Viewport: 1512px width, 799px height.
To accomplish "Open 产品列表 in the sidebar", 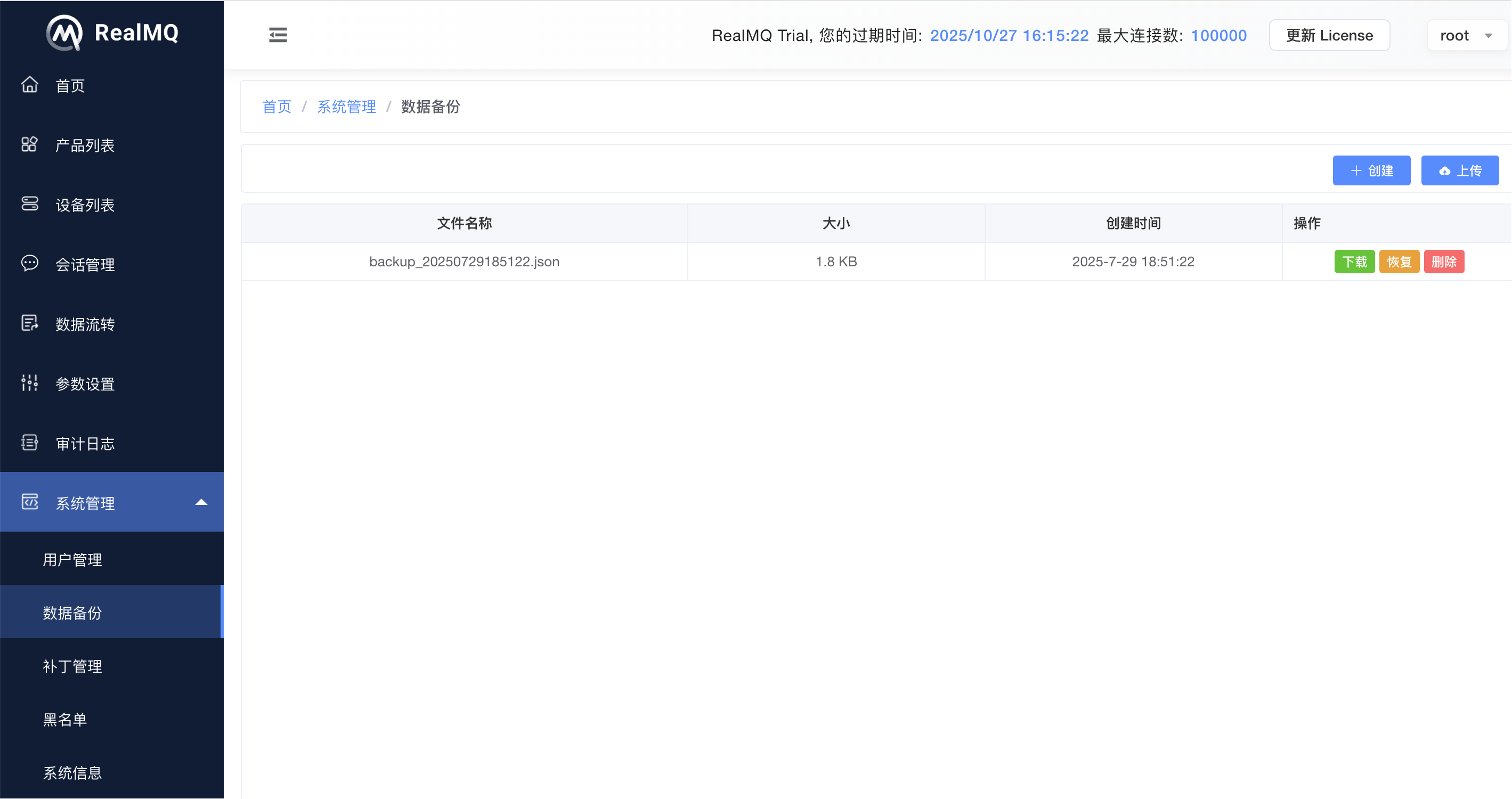I will (x=111, y=145).
